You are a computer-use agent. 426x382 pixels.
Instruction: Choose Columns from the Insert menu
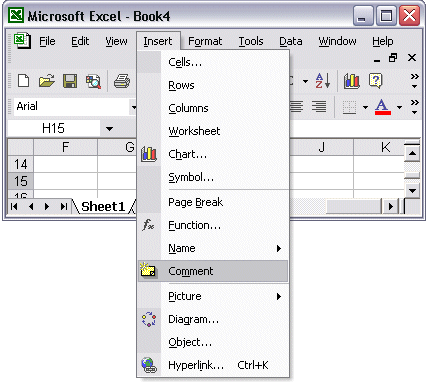(213, 108)
